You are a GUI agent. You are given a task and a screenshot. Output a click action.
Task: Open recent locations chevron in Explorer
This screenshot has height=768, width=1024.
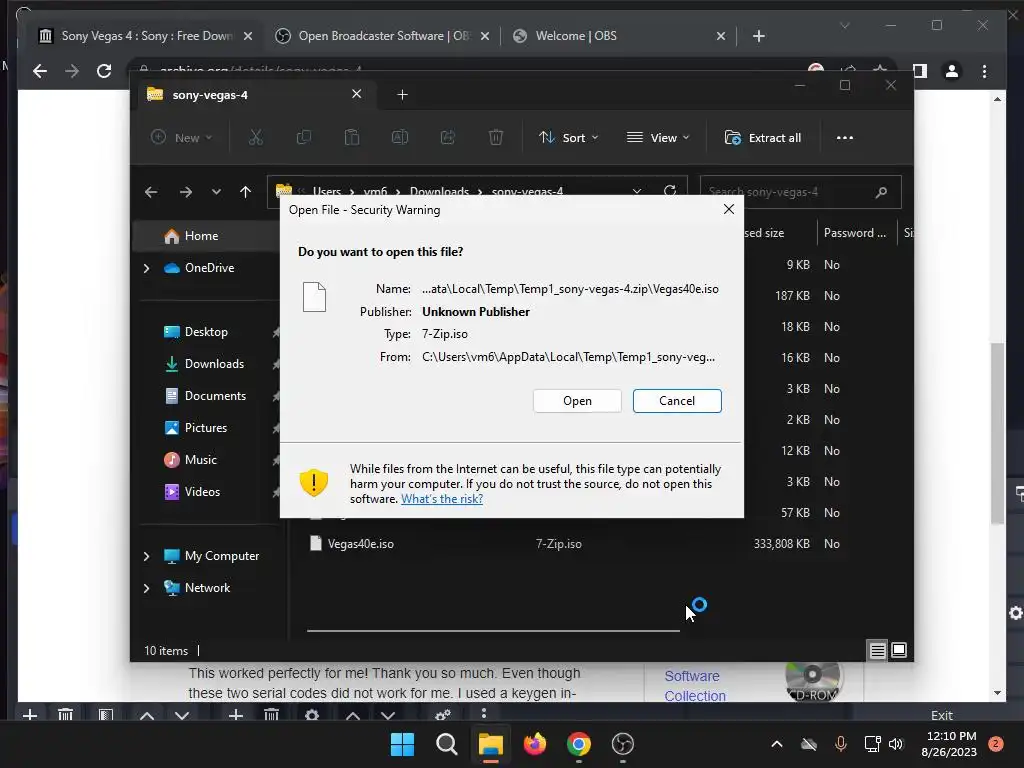pyautogui.click(x=216, y=192)
